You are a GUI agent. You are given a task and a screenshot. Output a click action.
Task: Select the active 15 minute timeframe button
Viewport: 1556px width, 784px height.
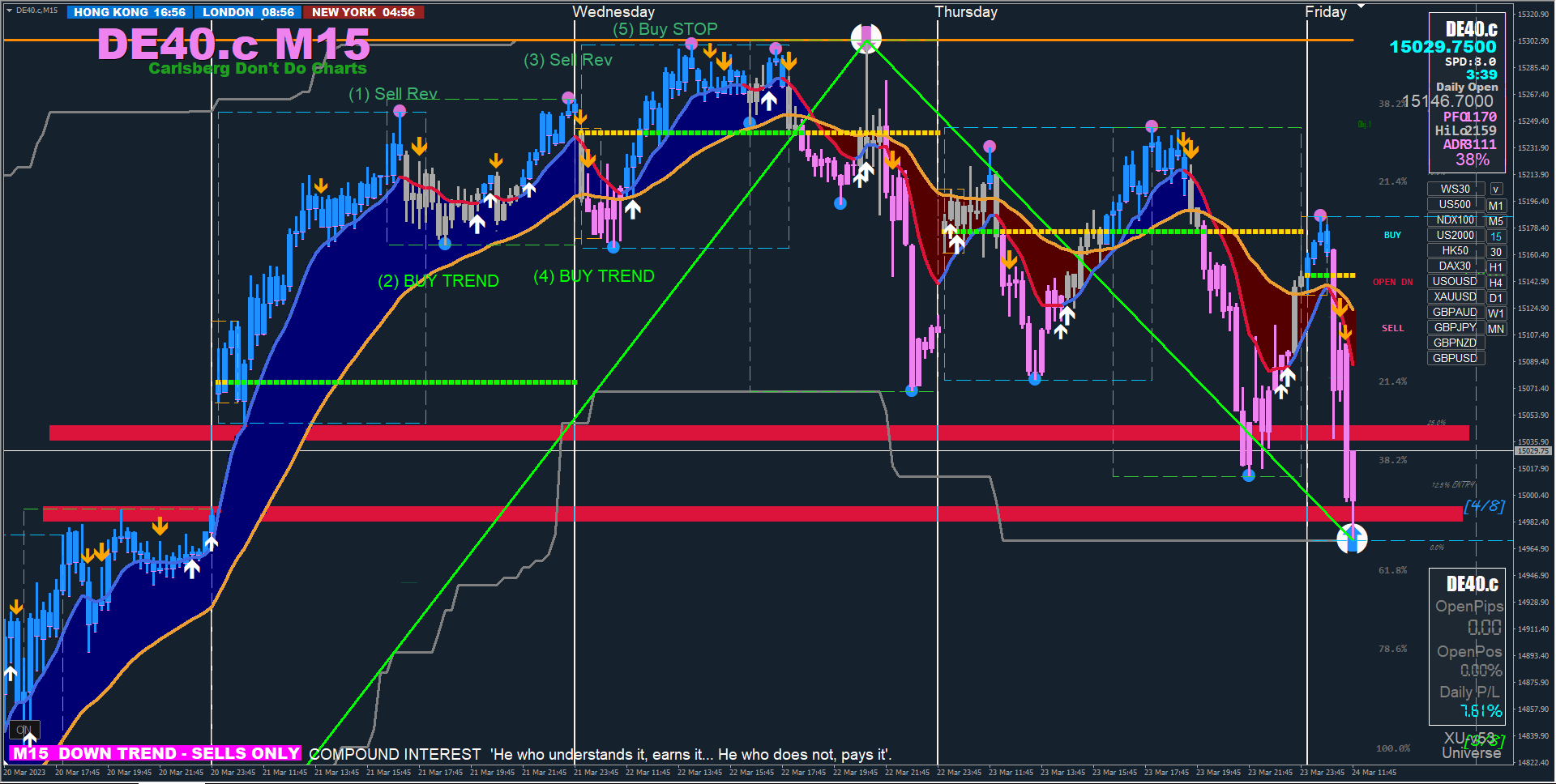pos(1496,236)
